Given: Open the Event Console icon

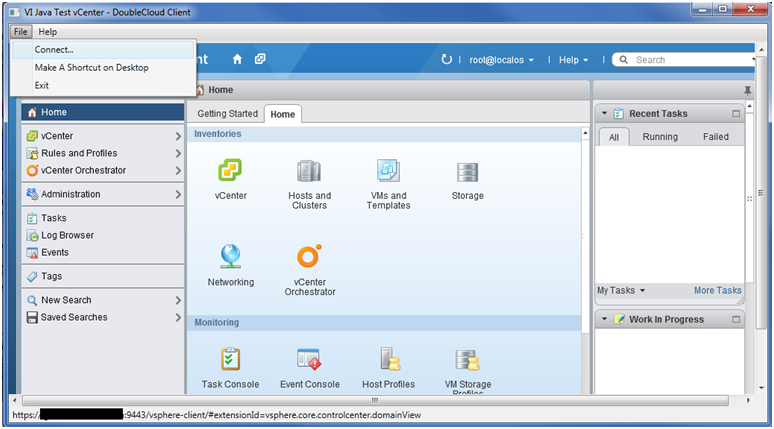Looking at the screenshot, I should click(x=309, y=359).
